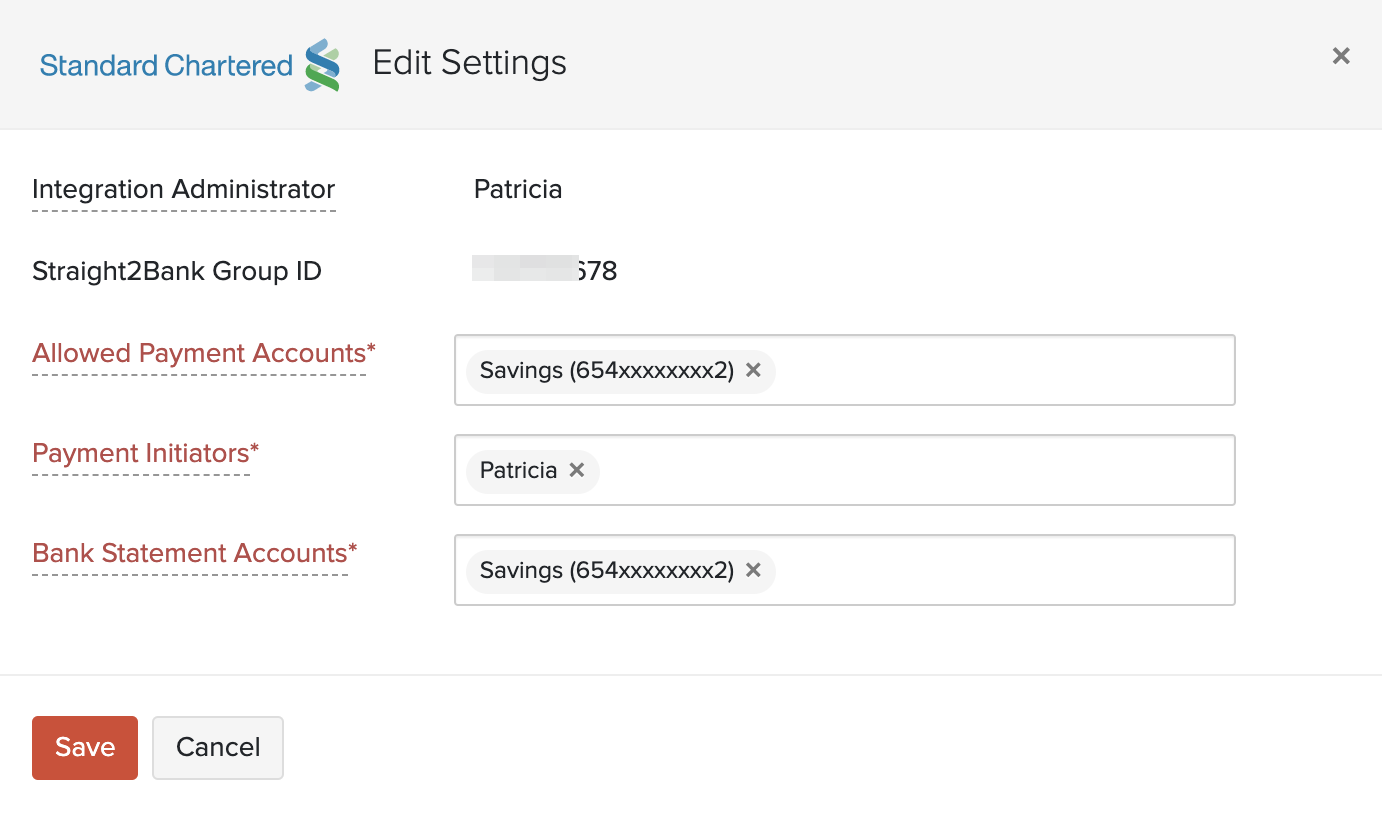Remove Savings account from Allowed Payment Accounts
The image size is (1382, 814).
(x=753, y=370)
